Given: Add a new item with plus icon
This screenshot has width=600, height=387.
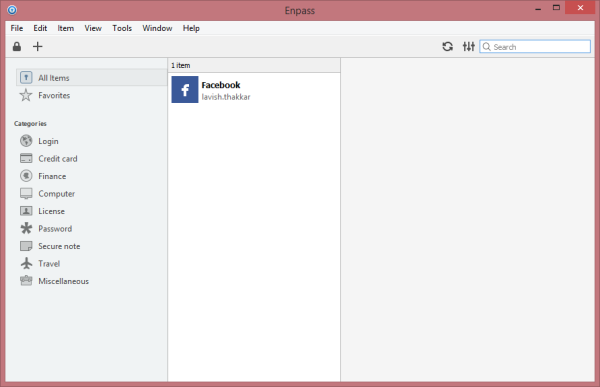Looking at the screenshot, I should pos(38,47).
